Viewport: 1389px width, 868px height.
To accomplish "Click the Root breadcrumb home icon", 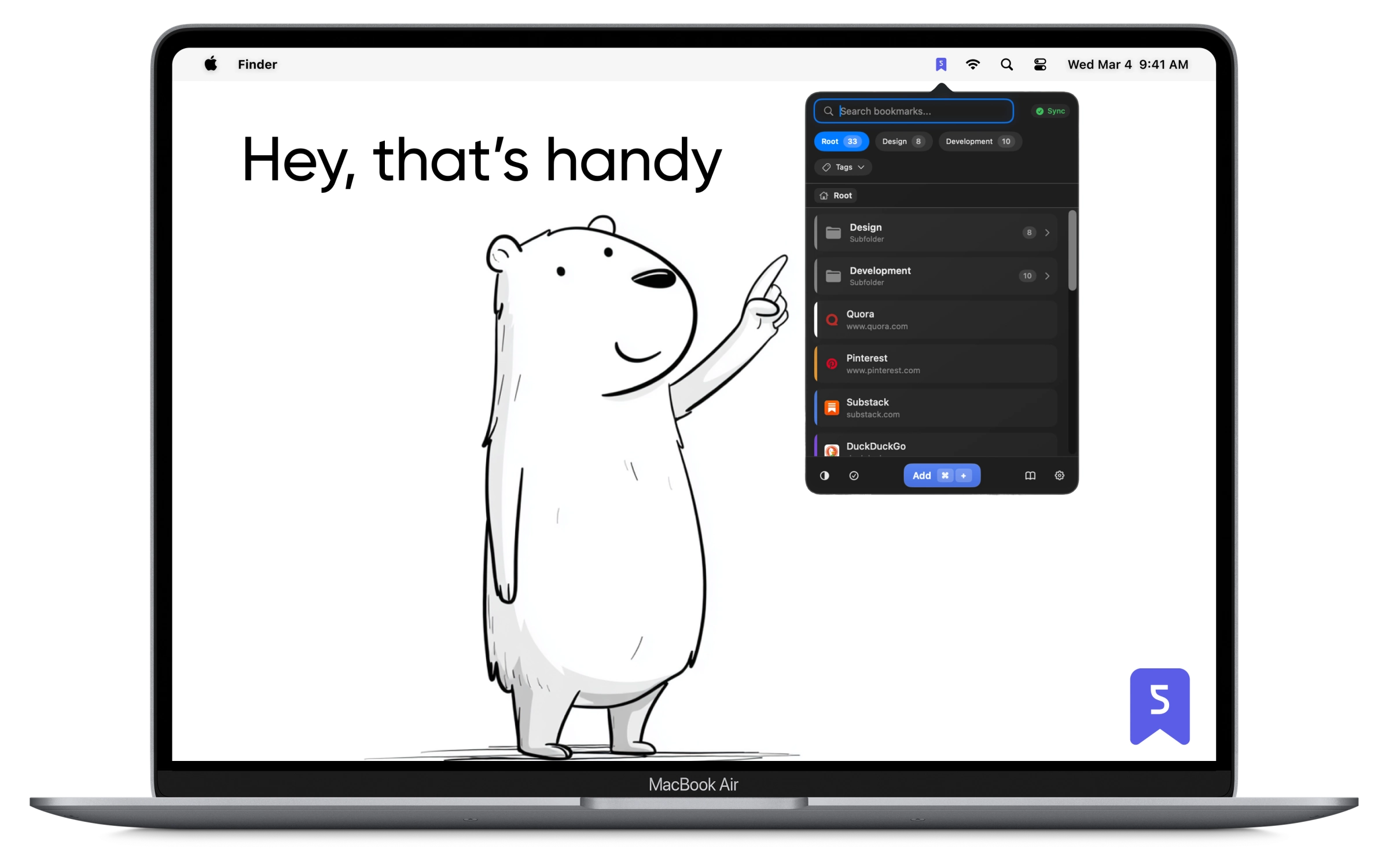I will click(x=824, y=196).
